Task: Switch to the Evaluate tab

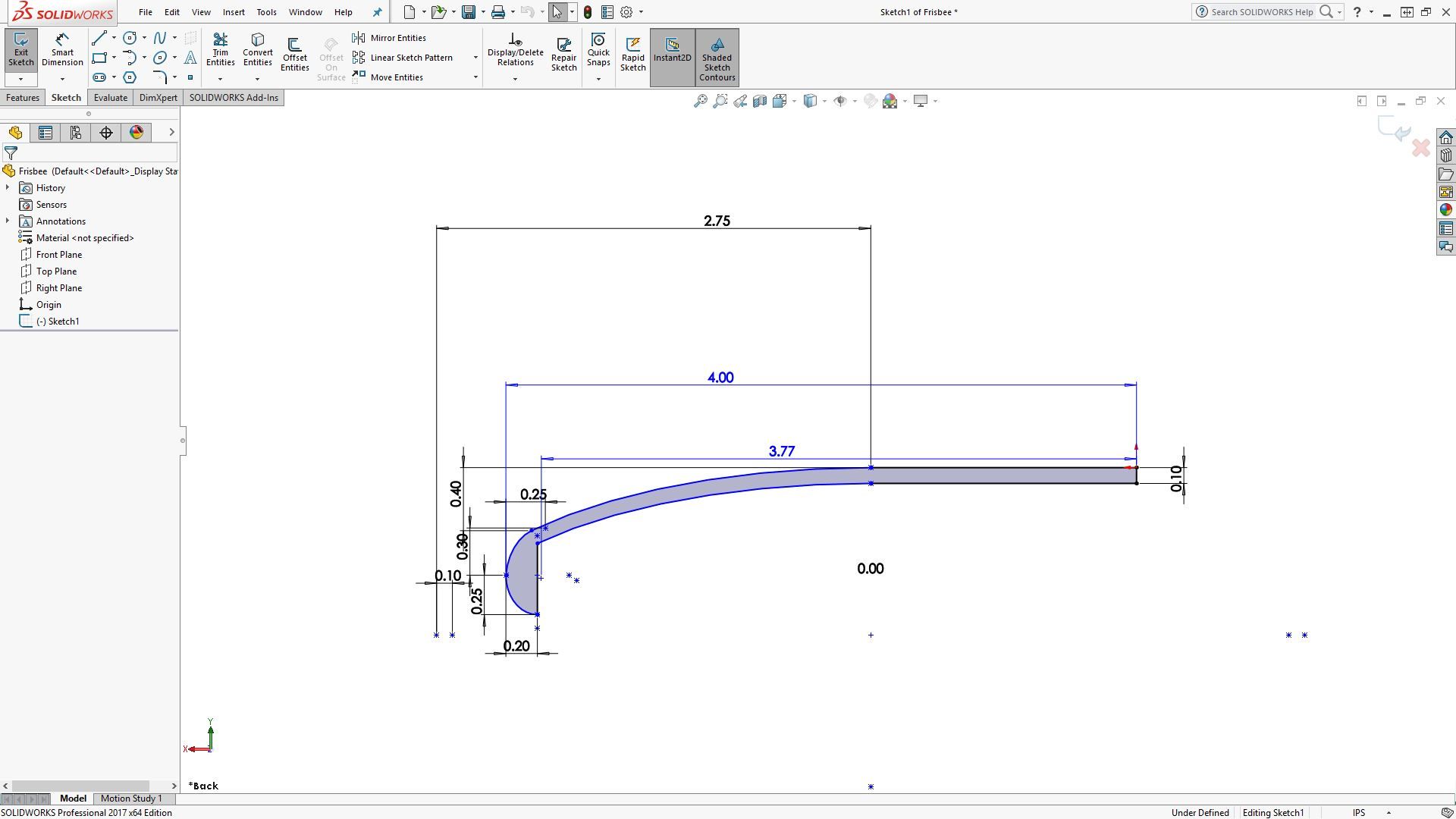Action: 110,98
